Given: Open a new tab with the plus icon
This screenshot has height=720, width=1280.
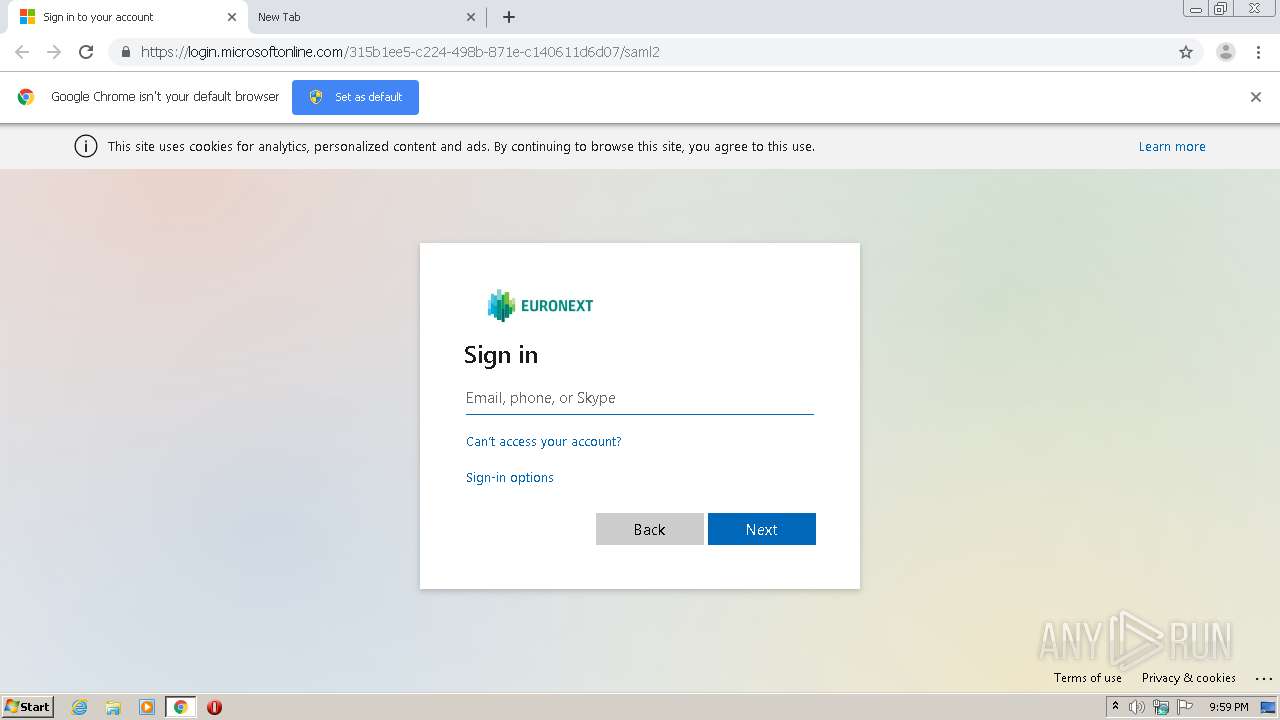Looking at the screenshot, I should [x=509, y=17].
